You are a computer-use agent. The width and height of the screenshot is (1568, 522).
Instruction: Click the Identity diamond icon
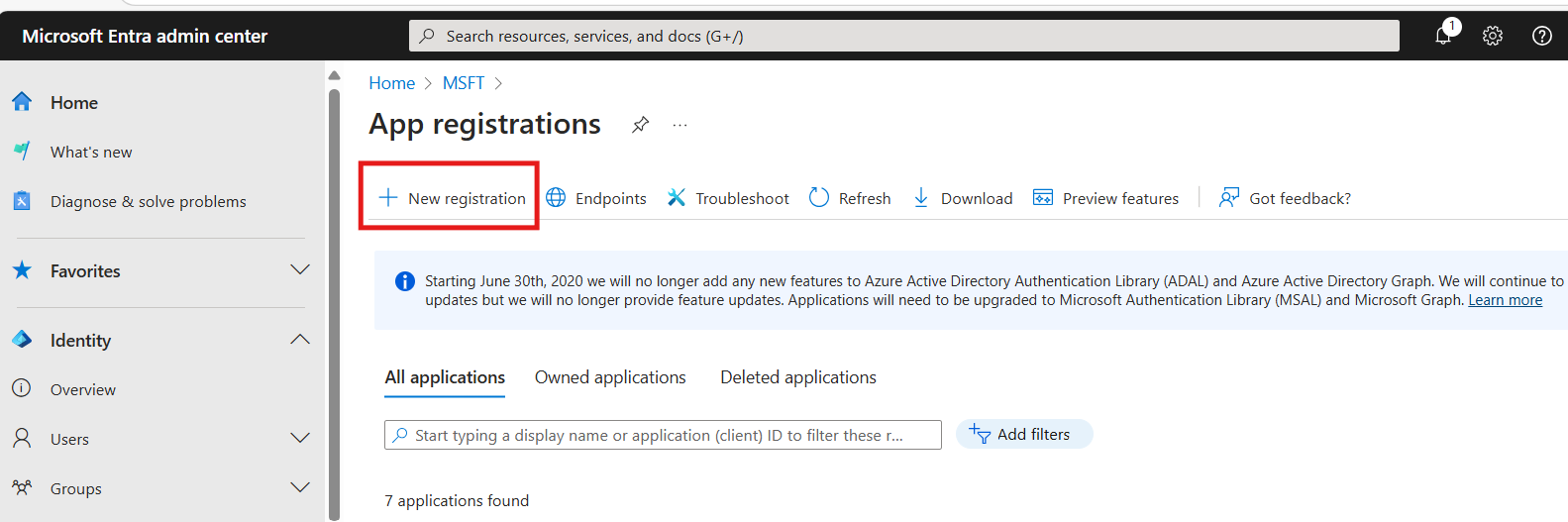pos(22,340)
